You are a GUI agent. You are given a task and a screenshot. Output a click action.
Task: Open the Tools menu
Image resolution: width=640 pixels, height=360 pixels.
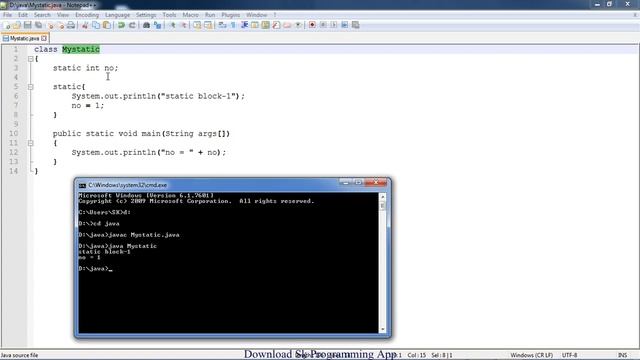coord(169,15)
